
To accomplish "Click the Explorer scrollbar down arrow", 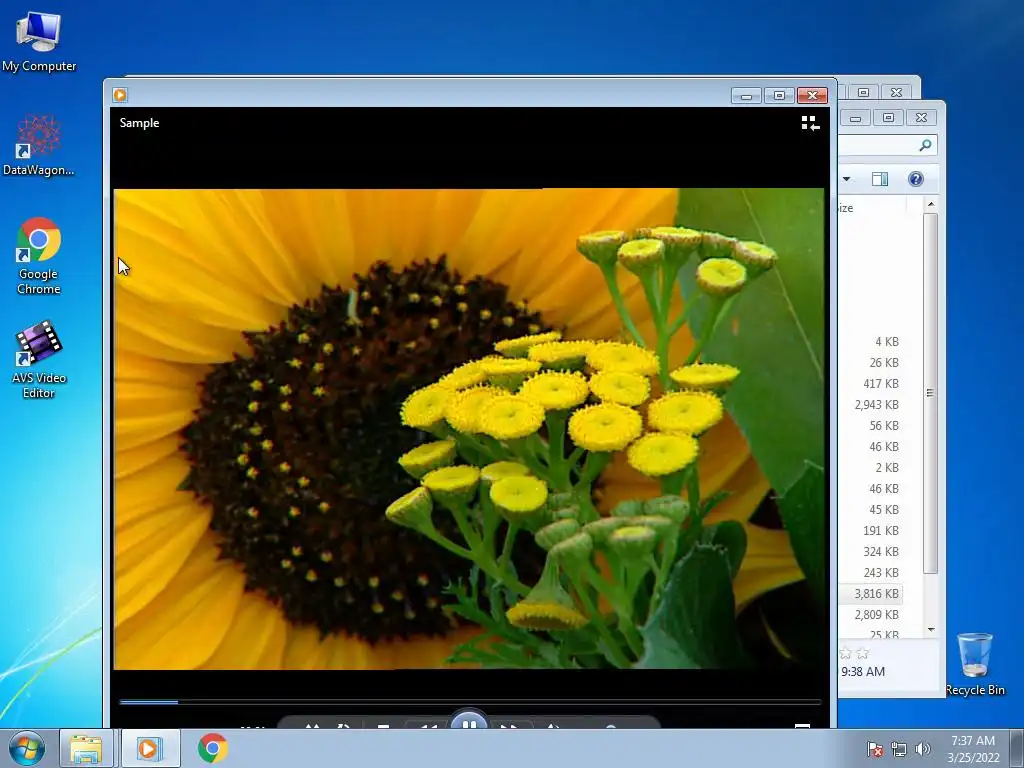I will pyautogui.click(x=931, y=630).
